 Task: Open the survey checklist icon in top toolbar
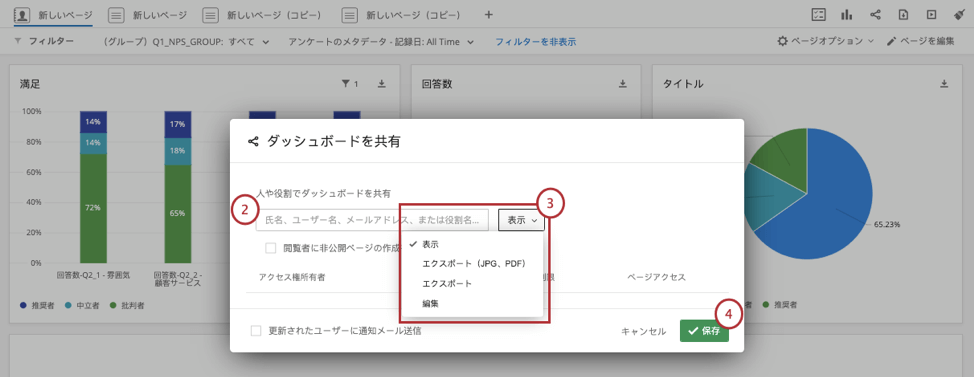click(819, 14)
